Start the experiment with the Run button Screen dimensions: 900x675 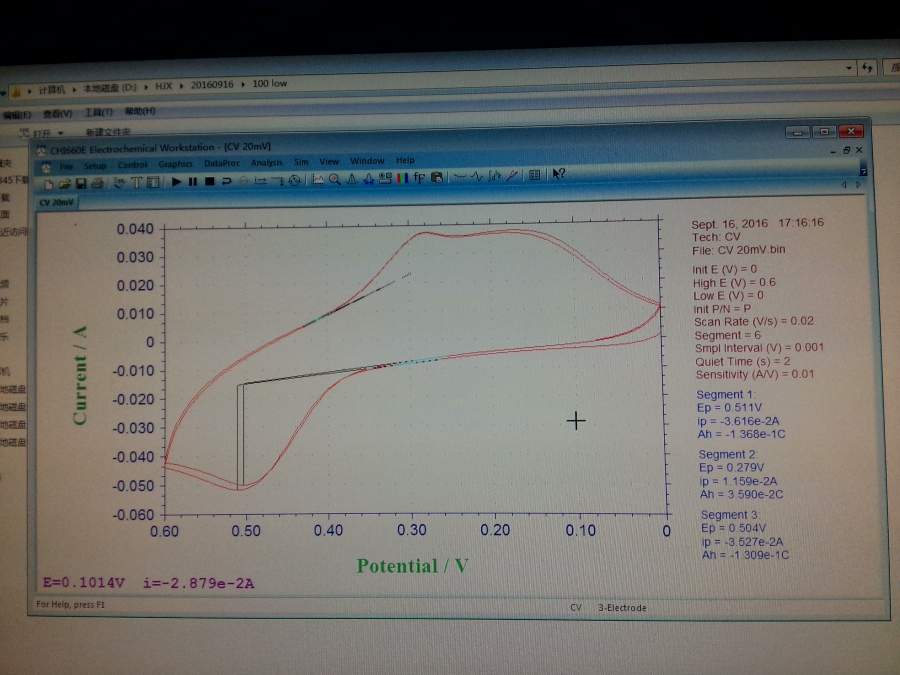coord(176,182)
